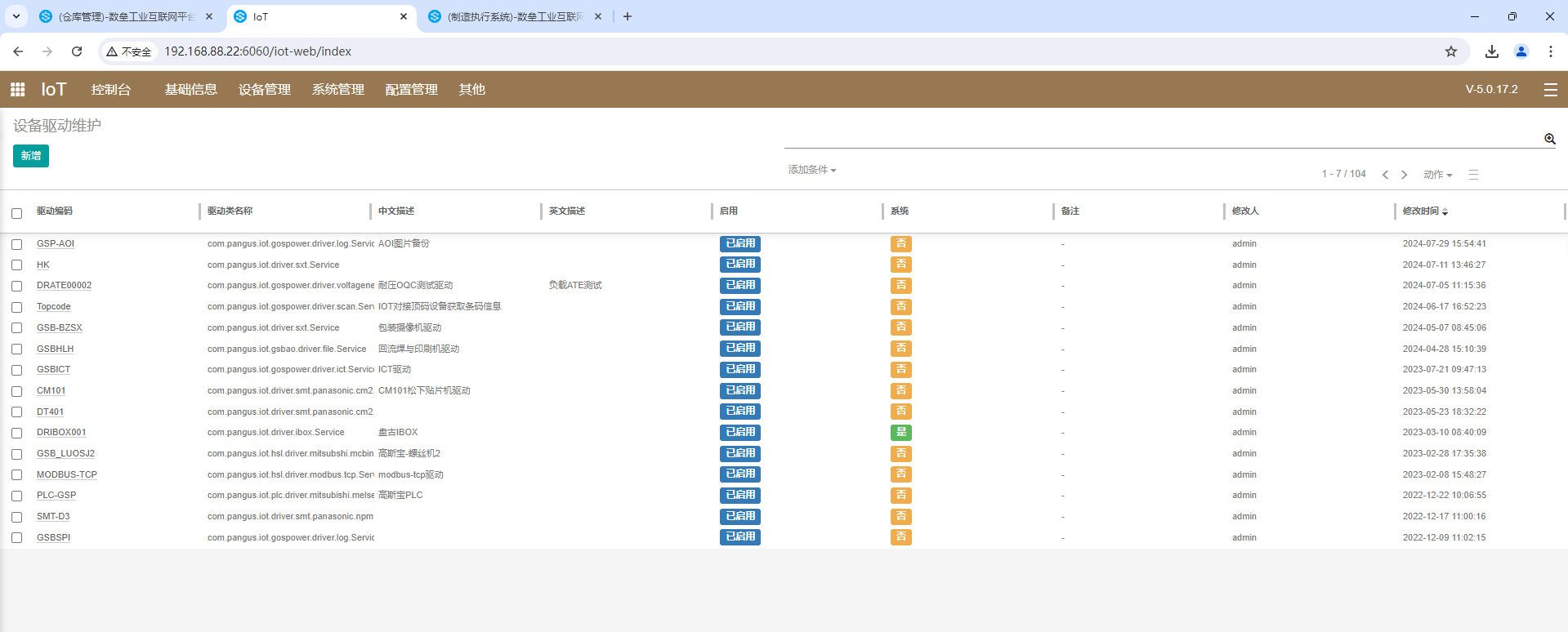Sort by the 驱动类名称 column header
The image size is (1568, 632).
(x=230, y=211)
